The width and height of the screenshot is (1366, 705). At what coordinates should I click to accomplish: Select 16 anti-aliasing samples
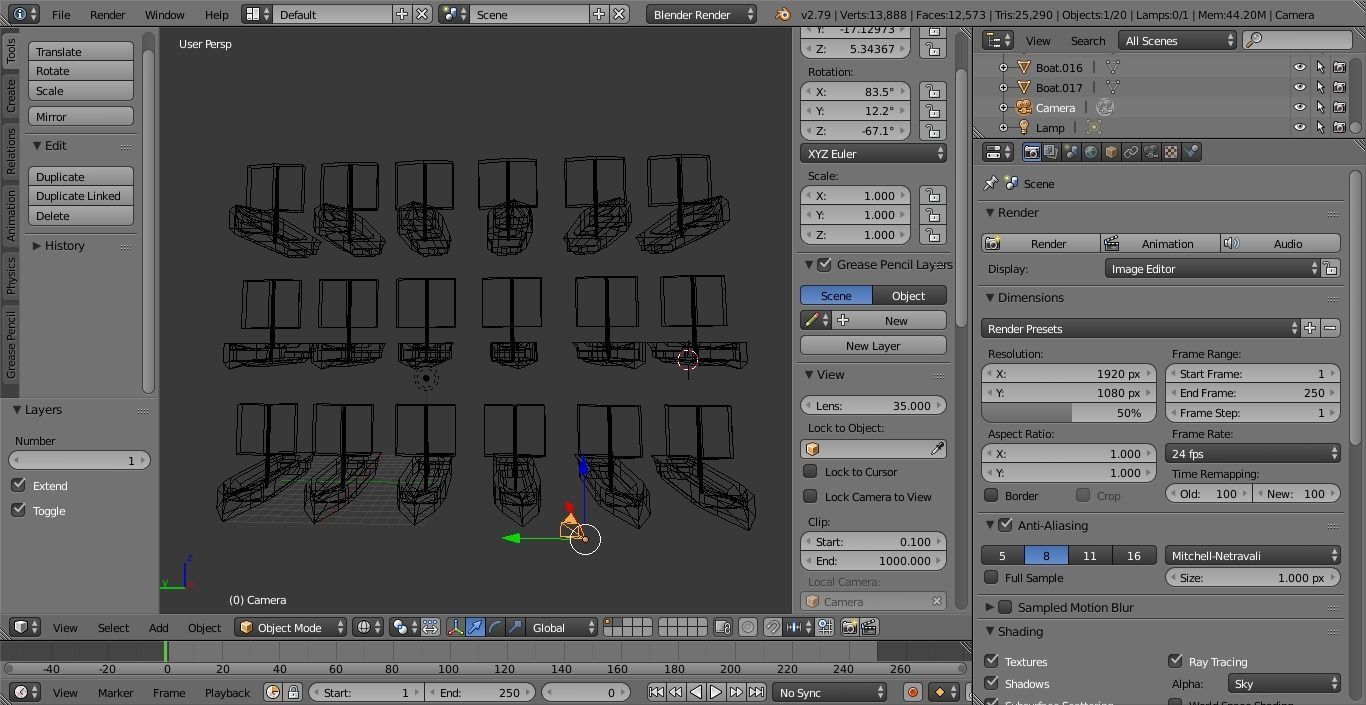1133,555
